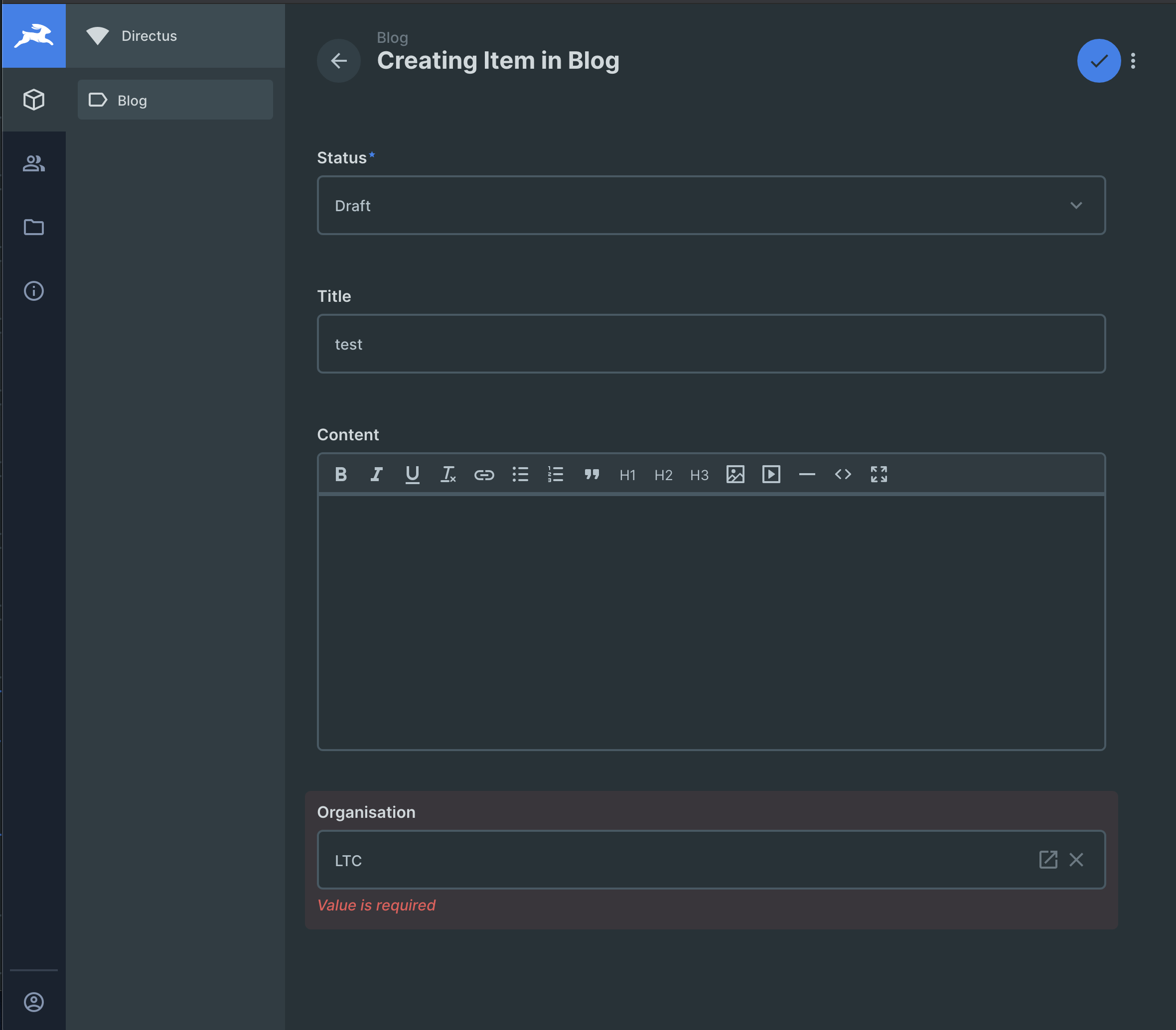Open the LTC organisation item
This screenshot has width=1176, height=1030.
(x=1048, y=860)
